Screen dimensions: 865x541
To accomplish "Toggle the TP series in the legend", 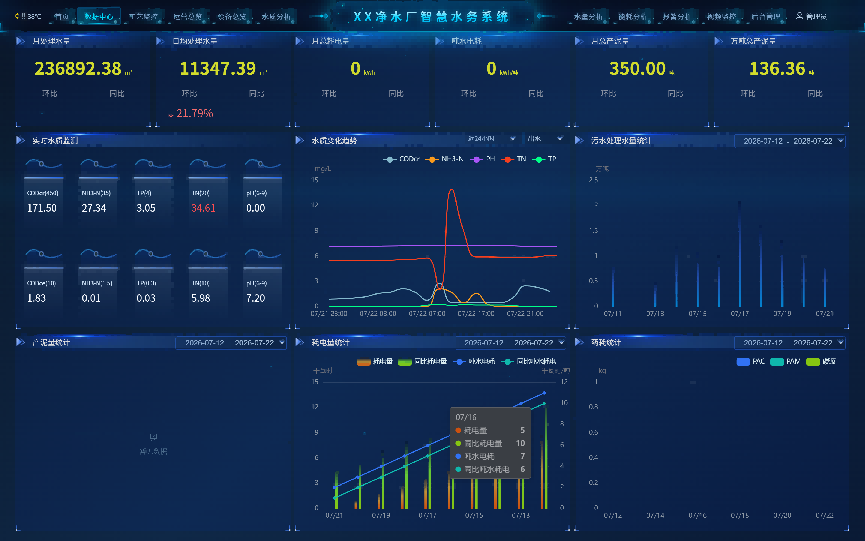I will [x=544, y=159].
